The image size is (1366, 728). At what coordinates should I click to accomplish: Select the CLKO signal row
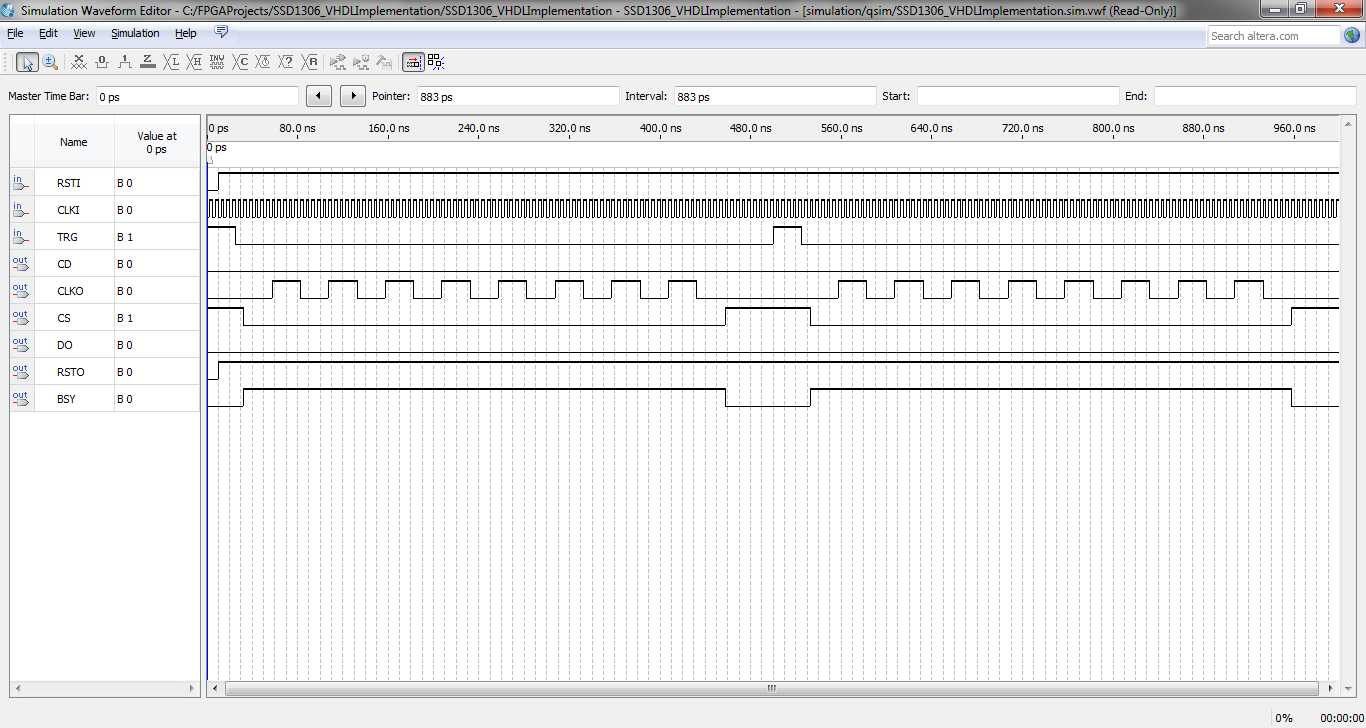tap(70, 291)
